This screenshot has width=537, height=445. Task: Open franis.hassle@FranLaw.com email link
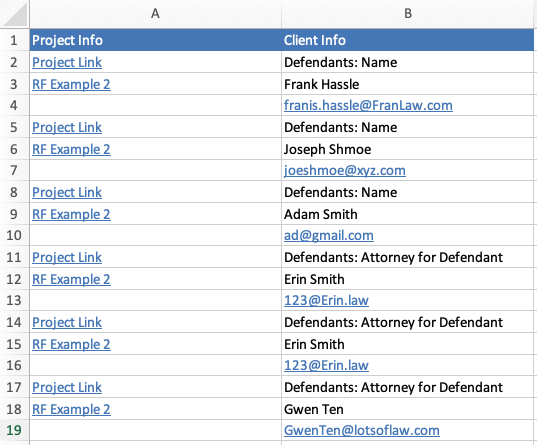(x=368, y=105)
